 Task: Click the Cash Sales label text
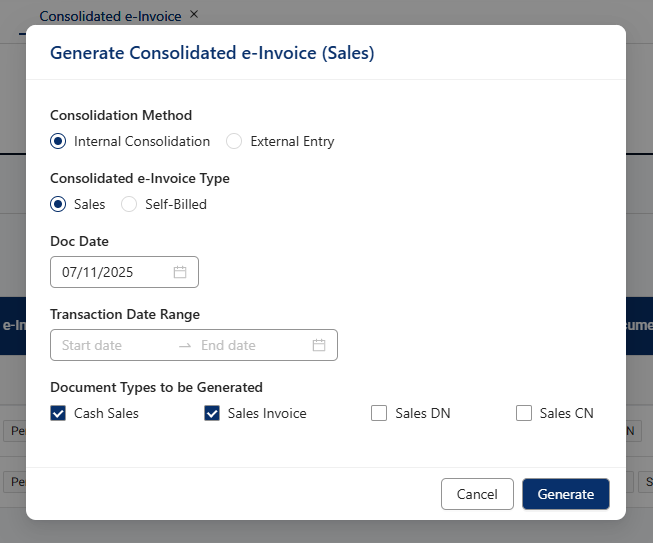coord(106,413)
